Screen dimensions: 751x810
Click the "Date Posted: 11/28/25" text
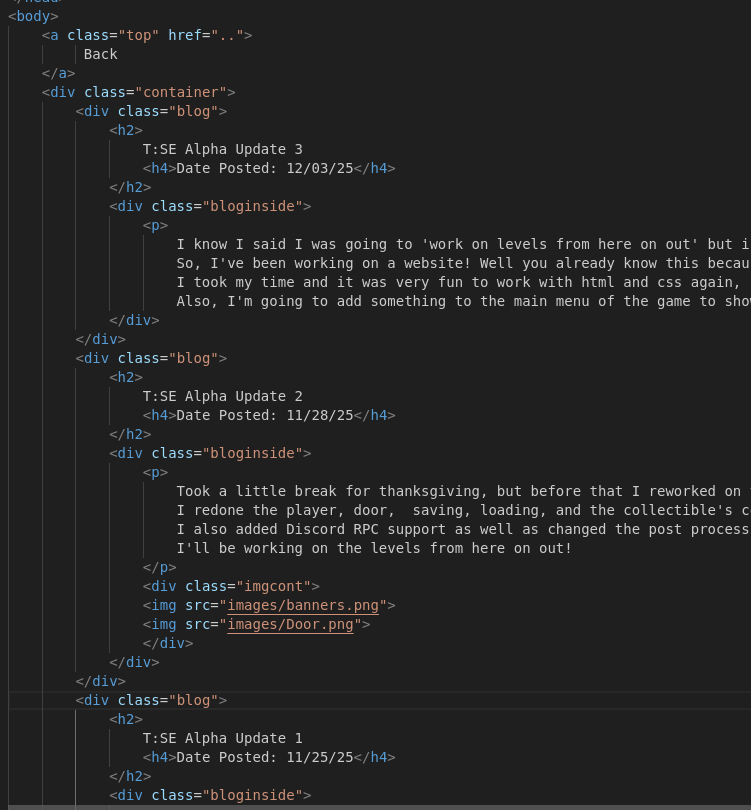pyautogui.click(x=265, y=415)
